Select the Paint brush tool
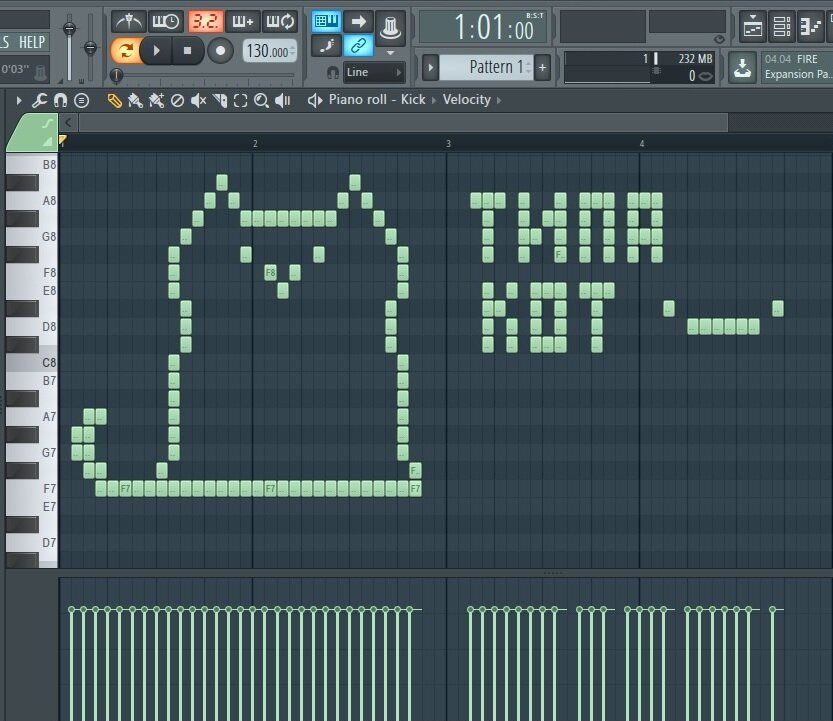The width and height of the screenshot is (833, 721). click(135, 100)
